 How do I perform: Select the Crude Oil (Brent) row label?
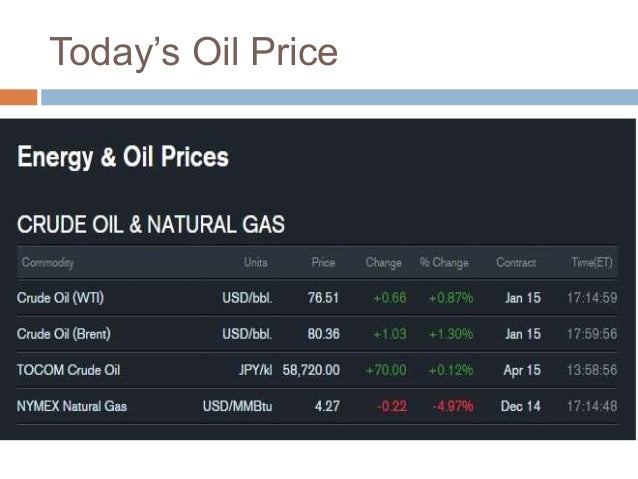[63, 334]
